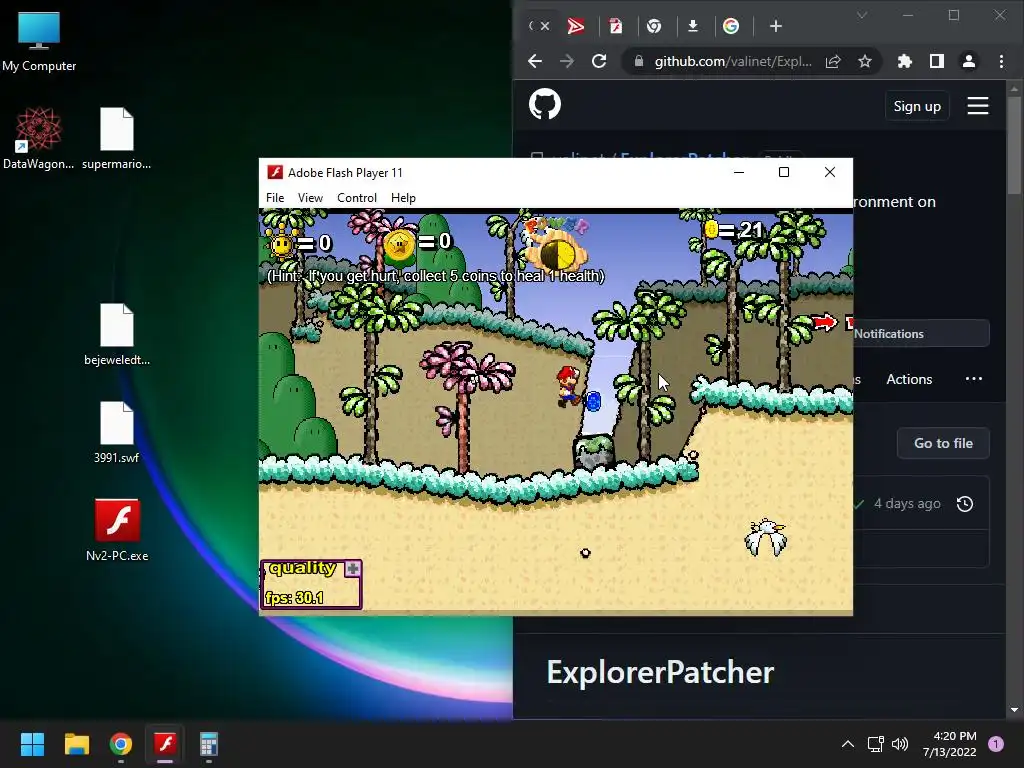Reload the GitHub page
The height and width of the screenshot is (768, 1024).
[x=599, y=61]
